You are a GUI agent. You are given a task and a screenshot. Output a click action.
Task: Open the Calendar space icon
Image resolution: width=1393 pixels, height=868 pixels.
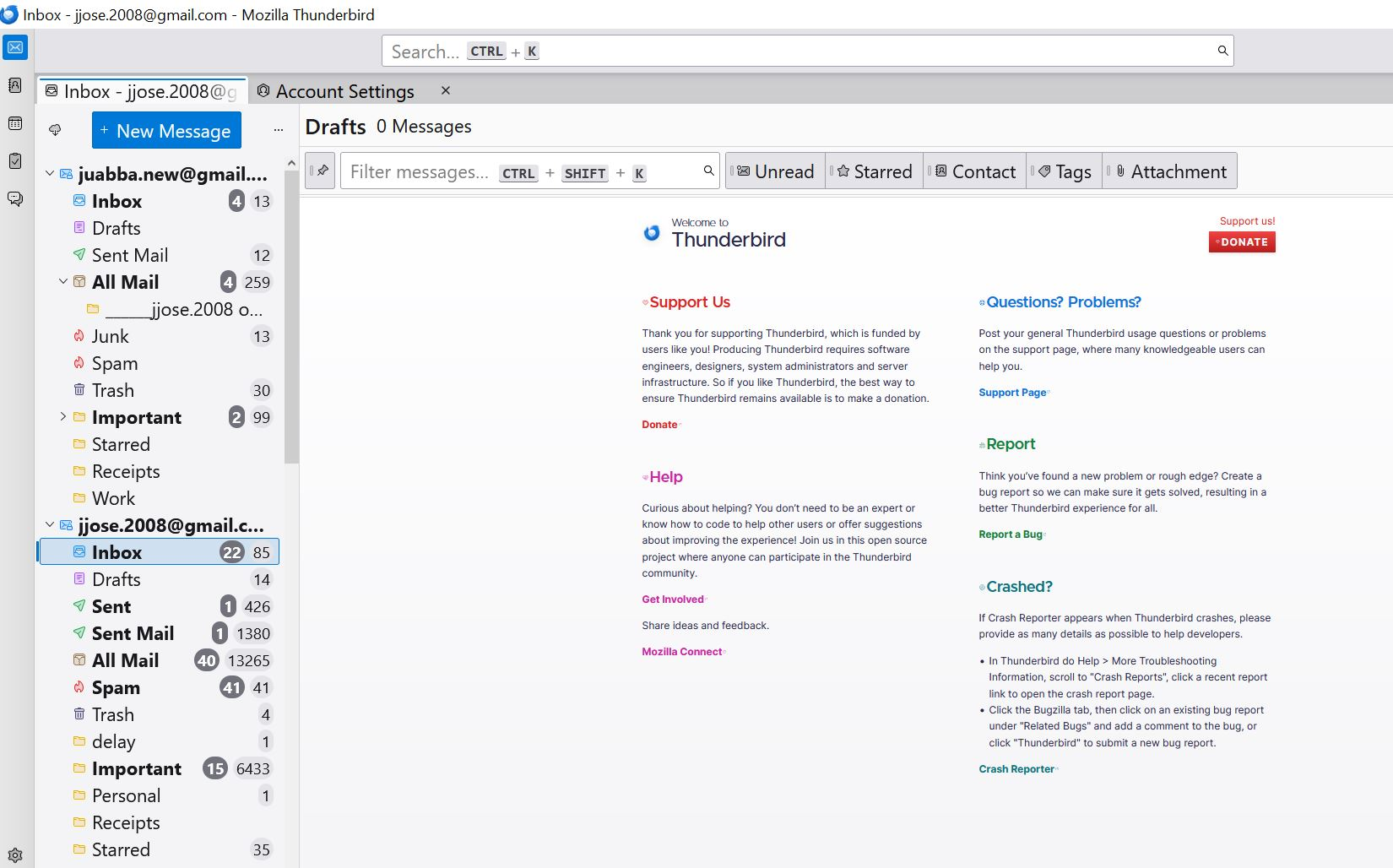(x=15, y=123)
